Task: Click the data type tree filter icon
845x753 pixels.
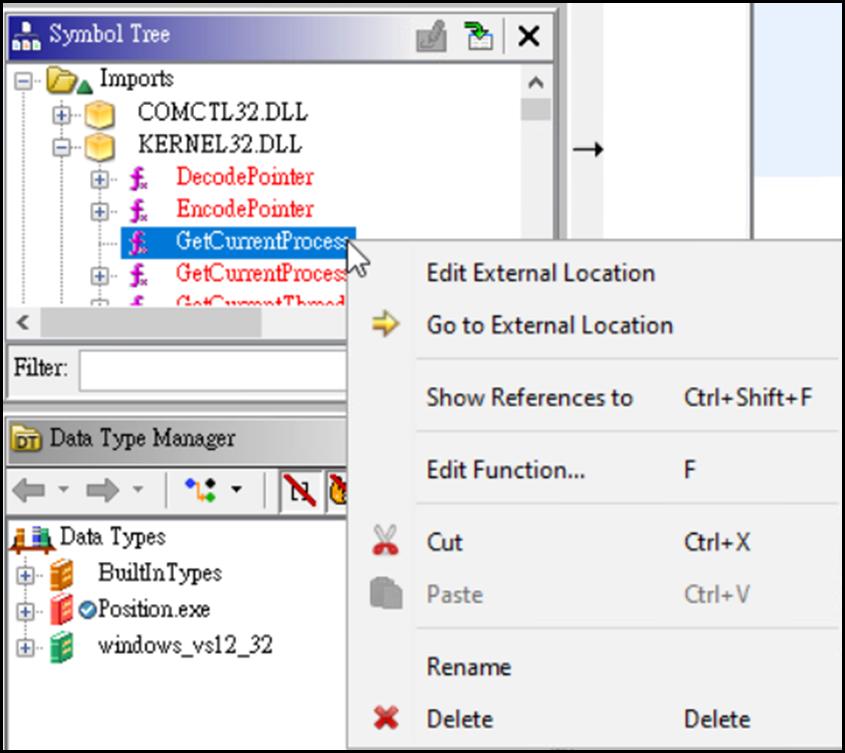Action: tap(200, 489)
